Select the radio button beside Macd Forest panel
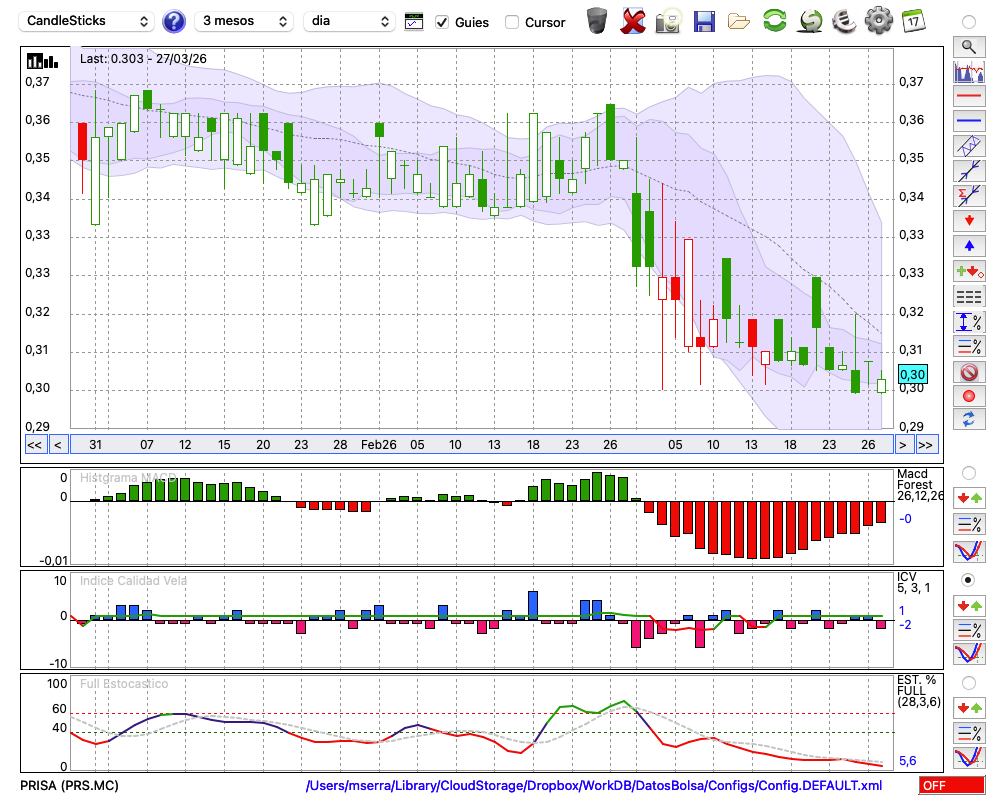 click(x=968, y=472)
